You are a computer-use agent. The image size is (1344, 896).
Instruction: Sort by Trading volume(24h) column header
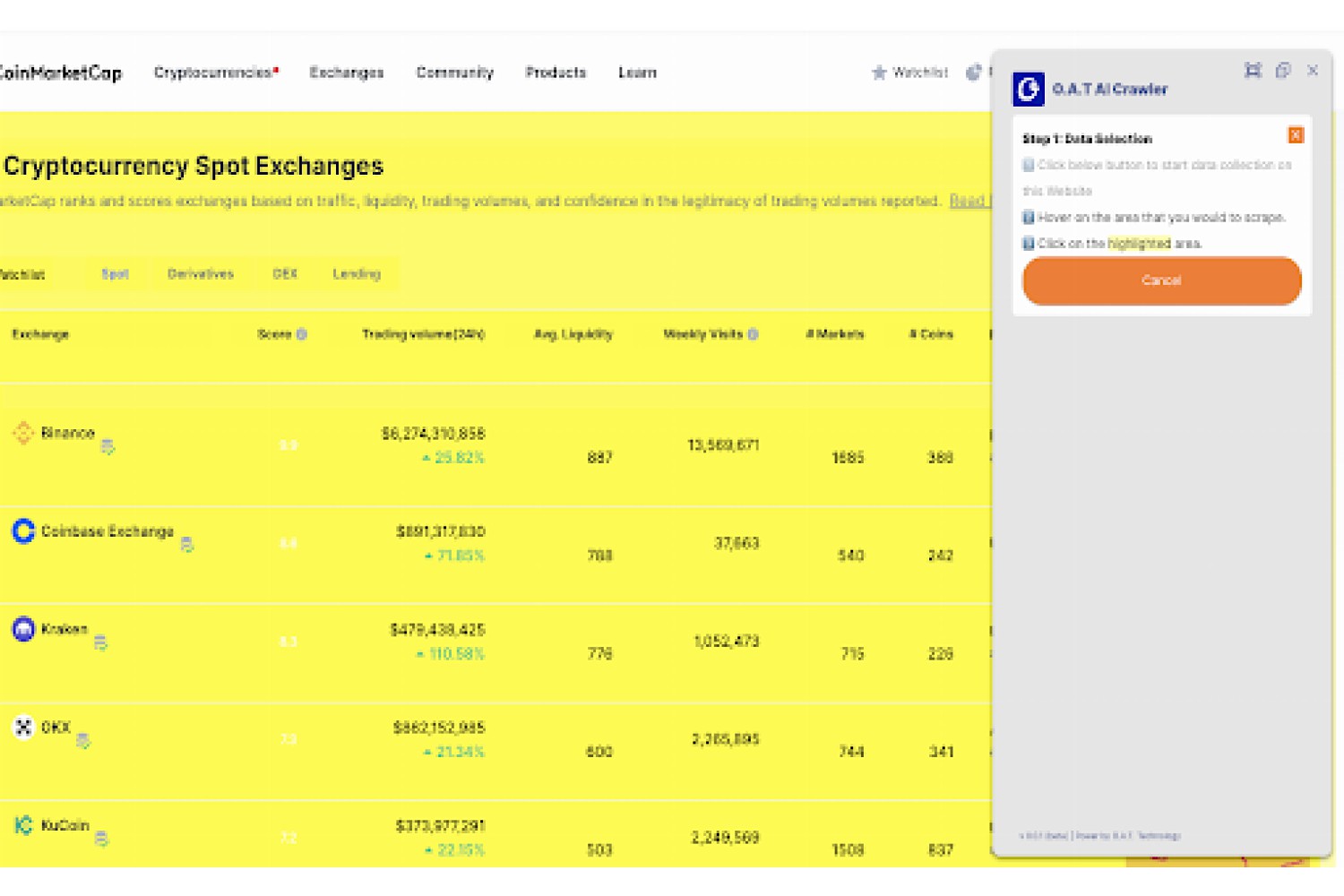click(x=424, y=334)
